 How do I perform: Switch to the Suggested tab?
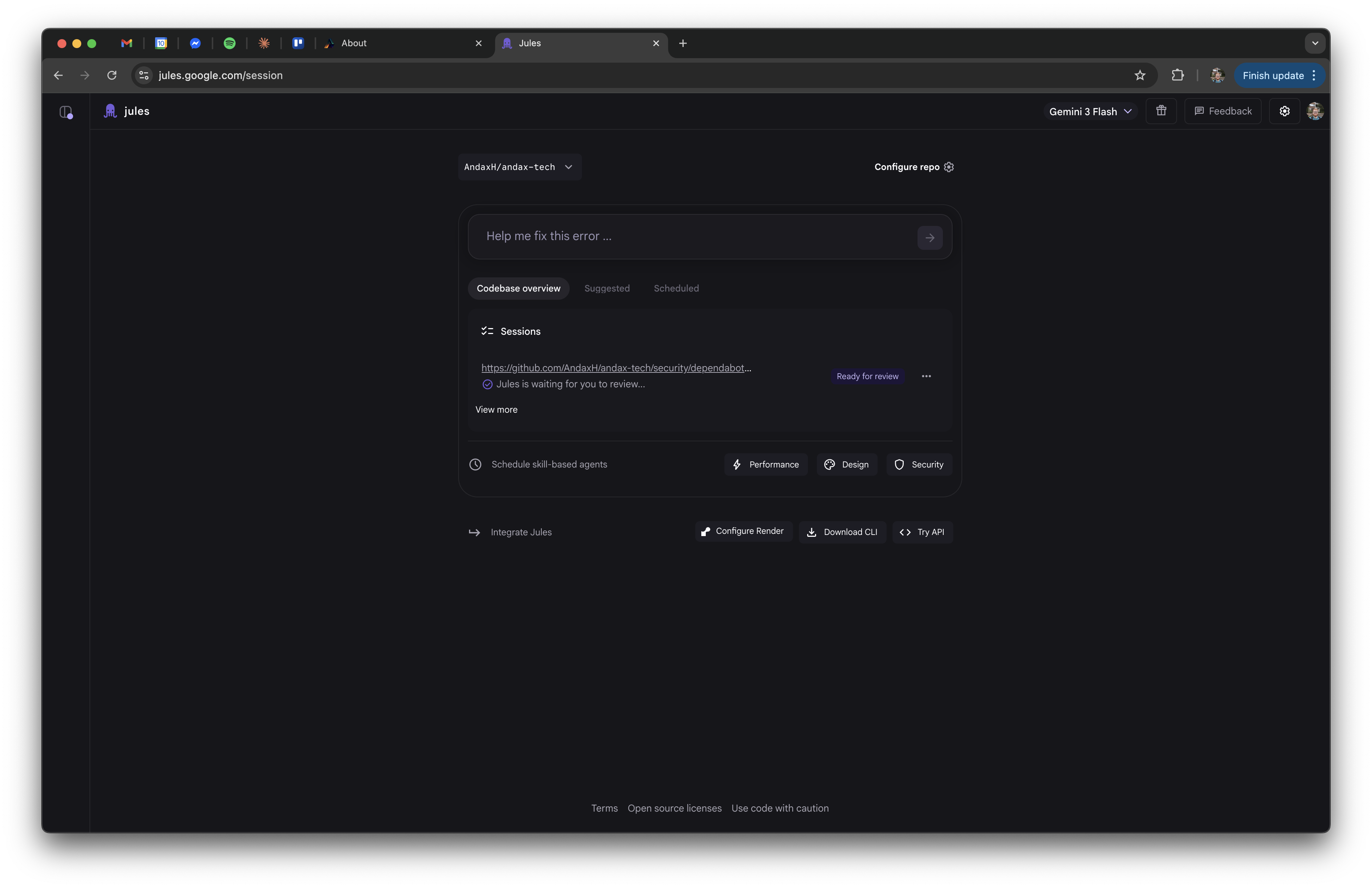pos(607,288)
